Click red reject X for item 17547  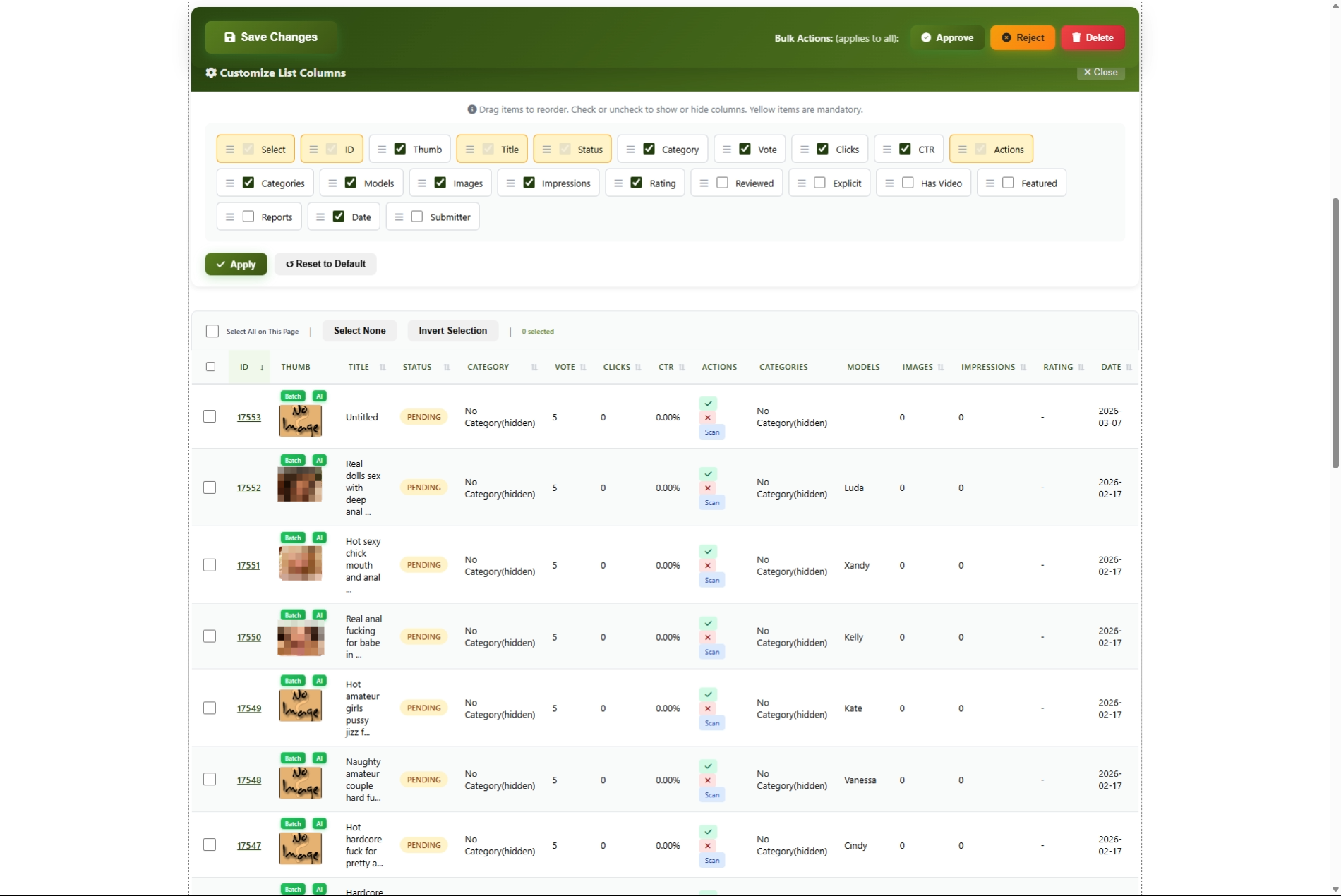(708, 846)
